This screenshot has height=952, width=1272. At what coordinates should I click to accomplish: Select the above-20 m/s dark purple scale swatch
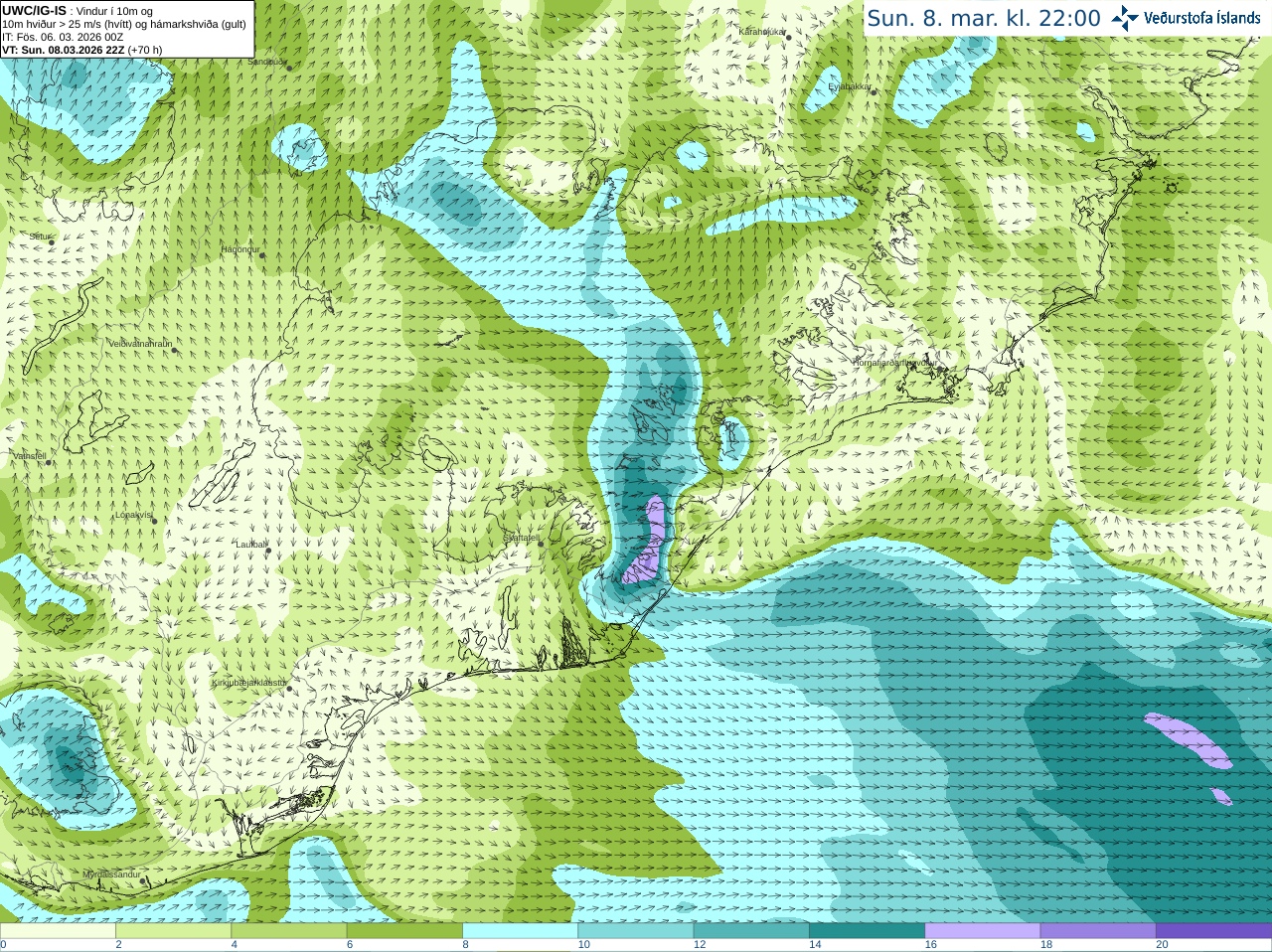pos(1213,931)
